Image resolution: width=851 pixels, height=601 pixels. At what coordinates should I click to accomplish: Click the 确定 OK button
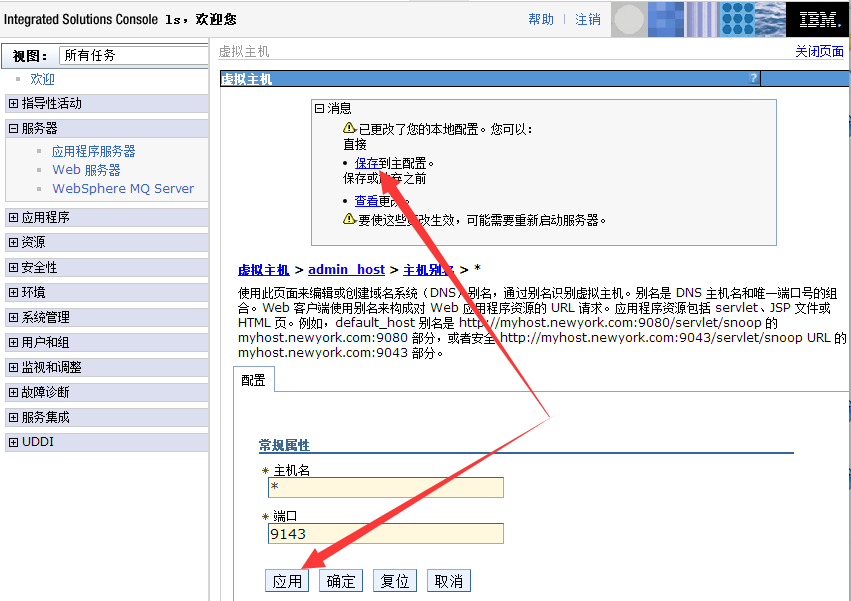341,581
